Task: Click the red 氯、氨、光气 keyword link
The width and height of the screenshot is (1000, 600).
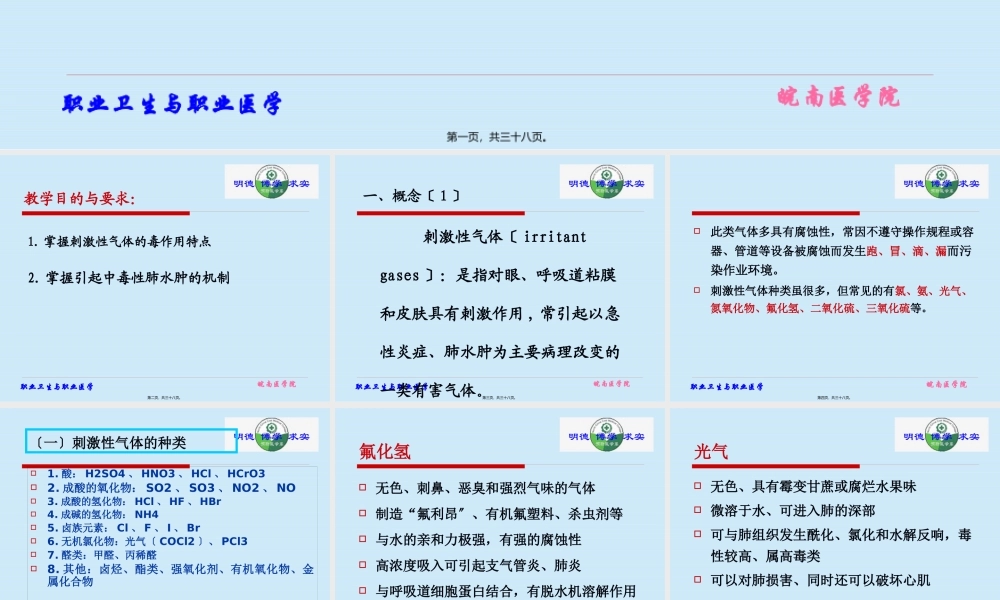Action: click(929, 291)
